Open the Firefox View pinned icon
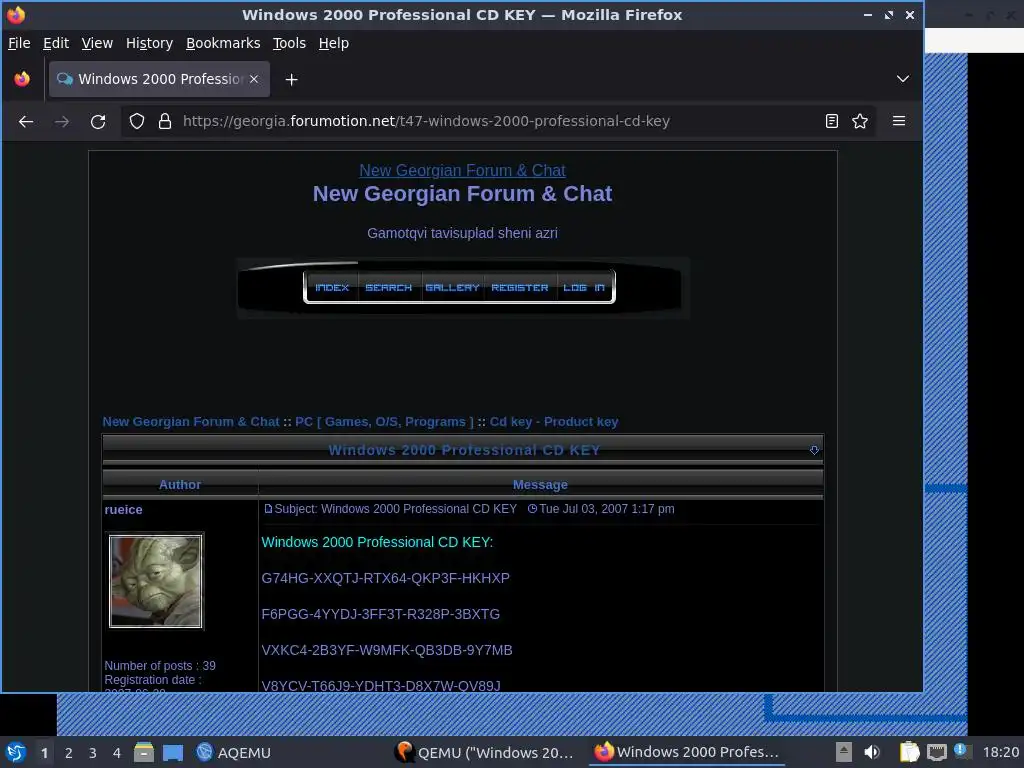The height and width of the screenshot is (768, 1024). 22,79
